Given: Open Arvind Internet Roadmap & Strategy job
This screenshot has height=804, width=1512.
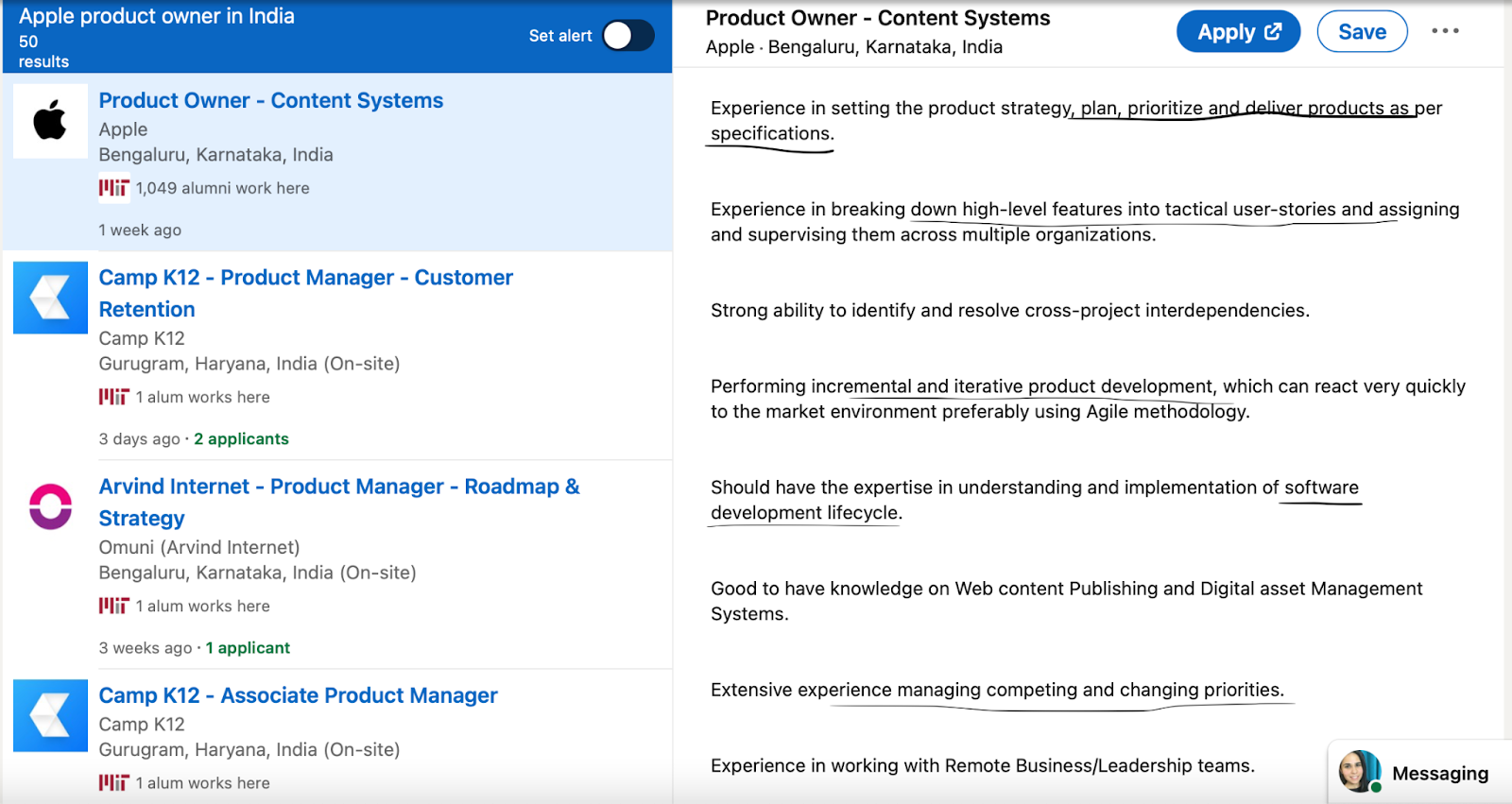Looking at the screenshot, I should (338, 487).
